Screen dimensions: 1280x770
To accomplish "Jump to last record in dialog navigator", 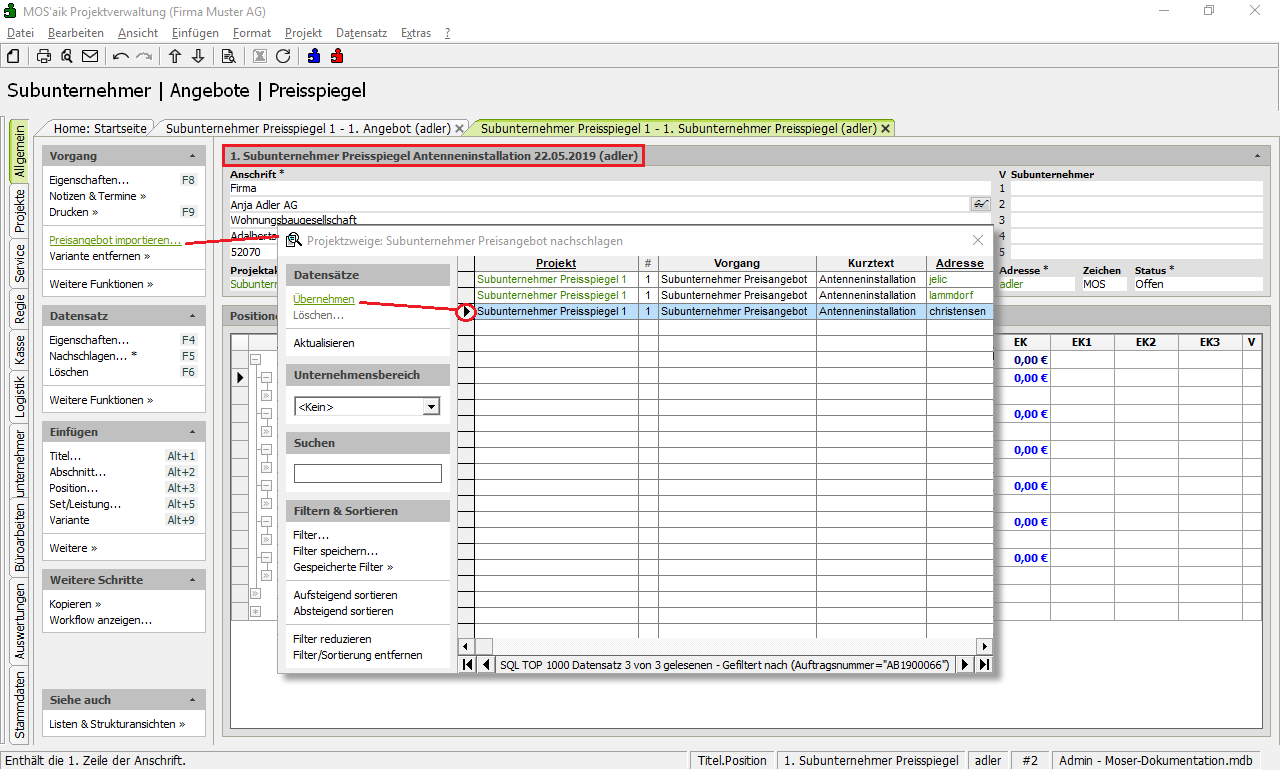I will coord(984,665).
